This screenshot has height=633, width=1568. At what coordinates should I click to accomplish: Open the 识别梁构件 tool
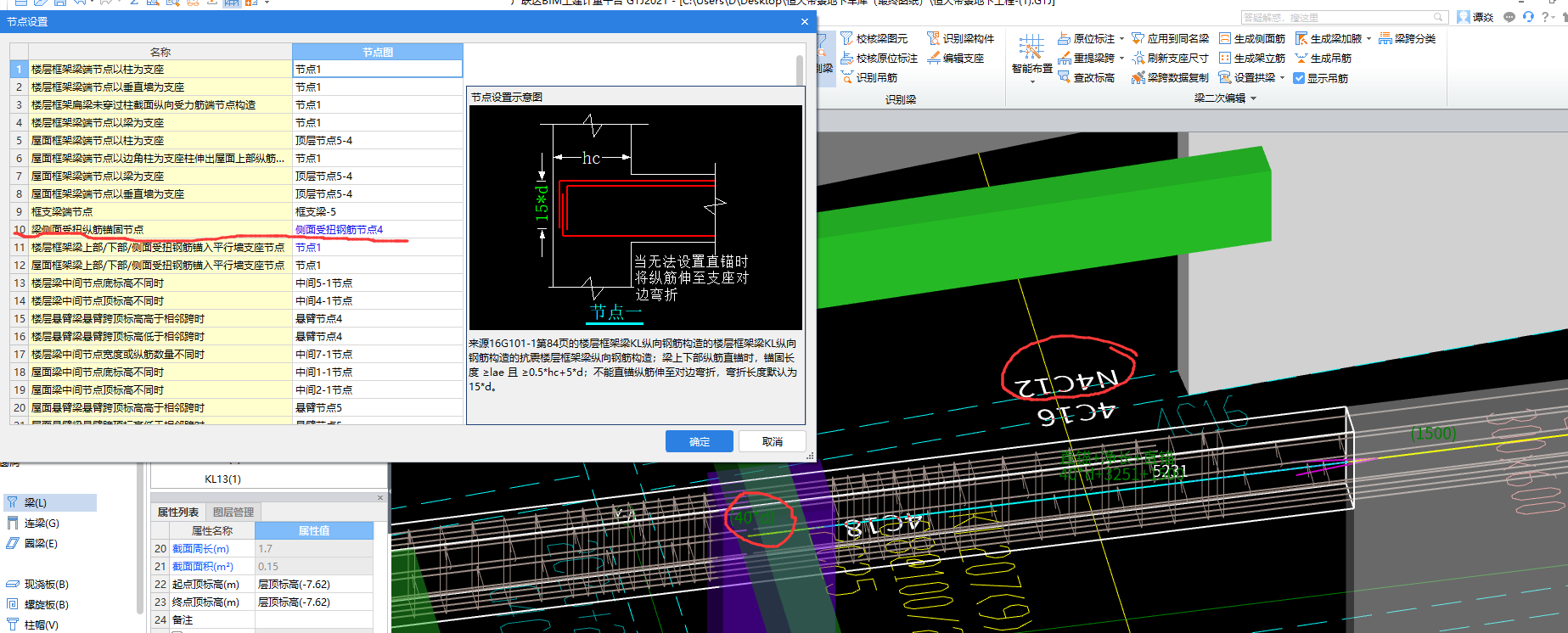pyautogui.click(x=960, y=38)
